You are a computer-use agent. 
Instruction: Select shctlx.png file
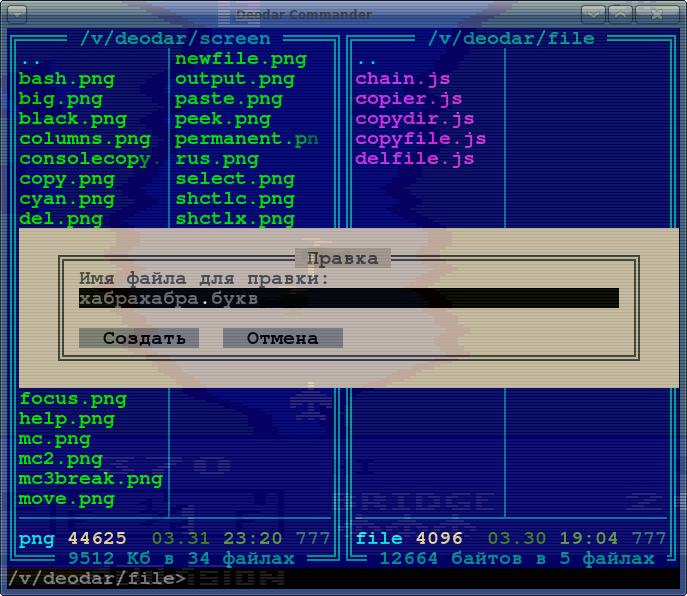tap(235, 219)
